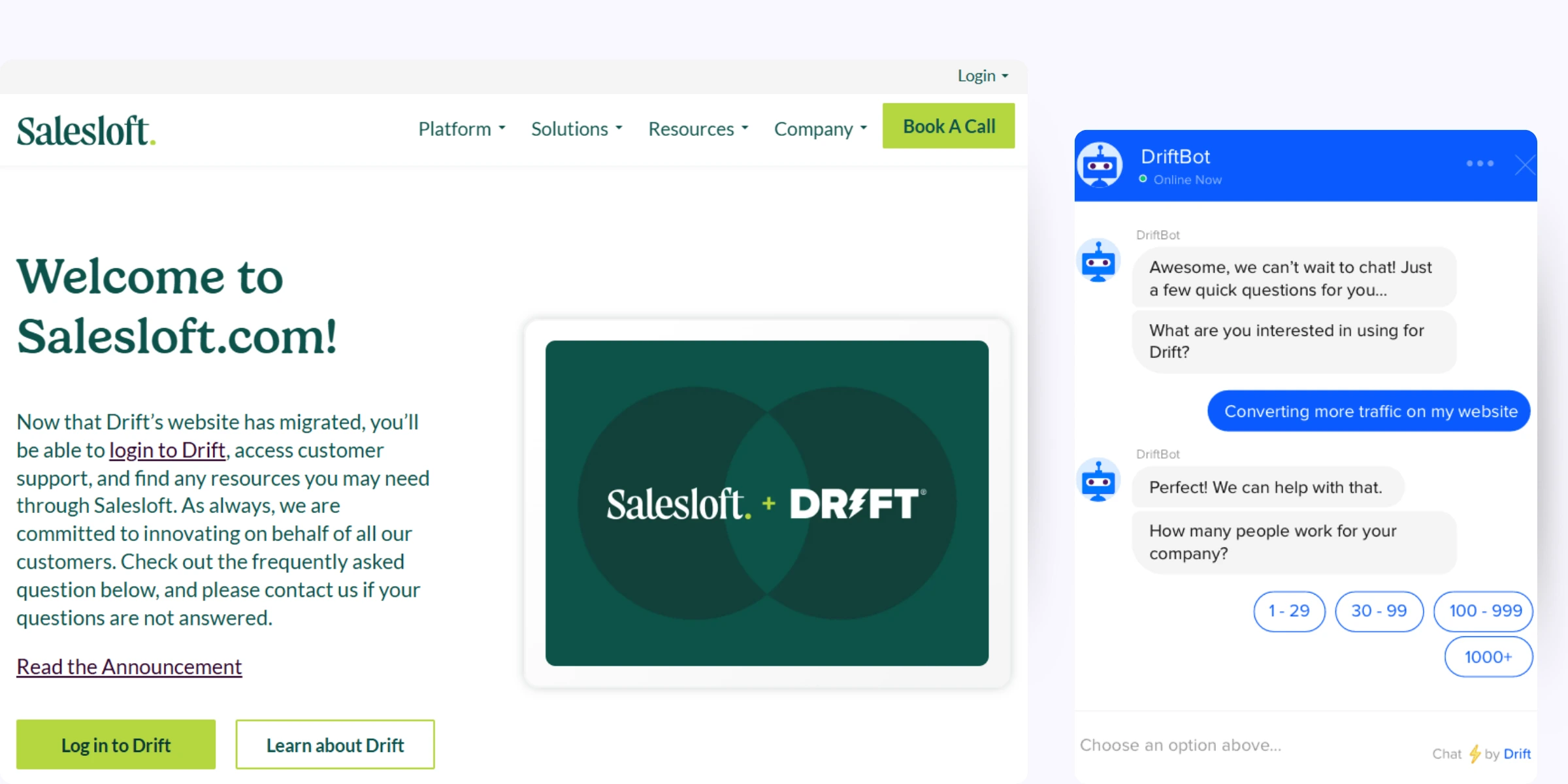Open the Login dropdown
1568x784 pixels.
pyautogui.click(x=982, y=75)
